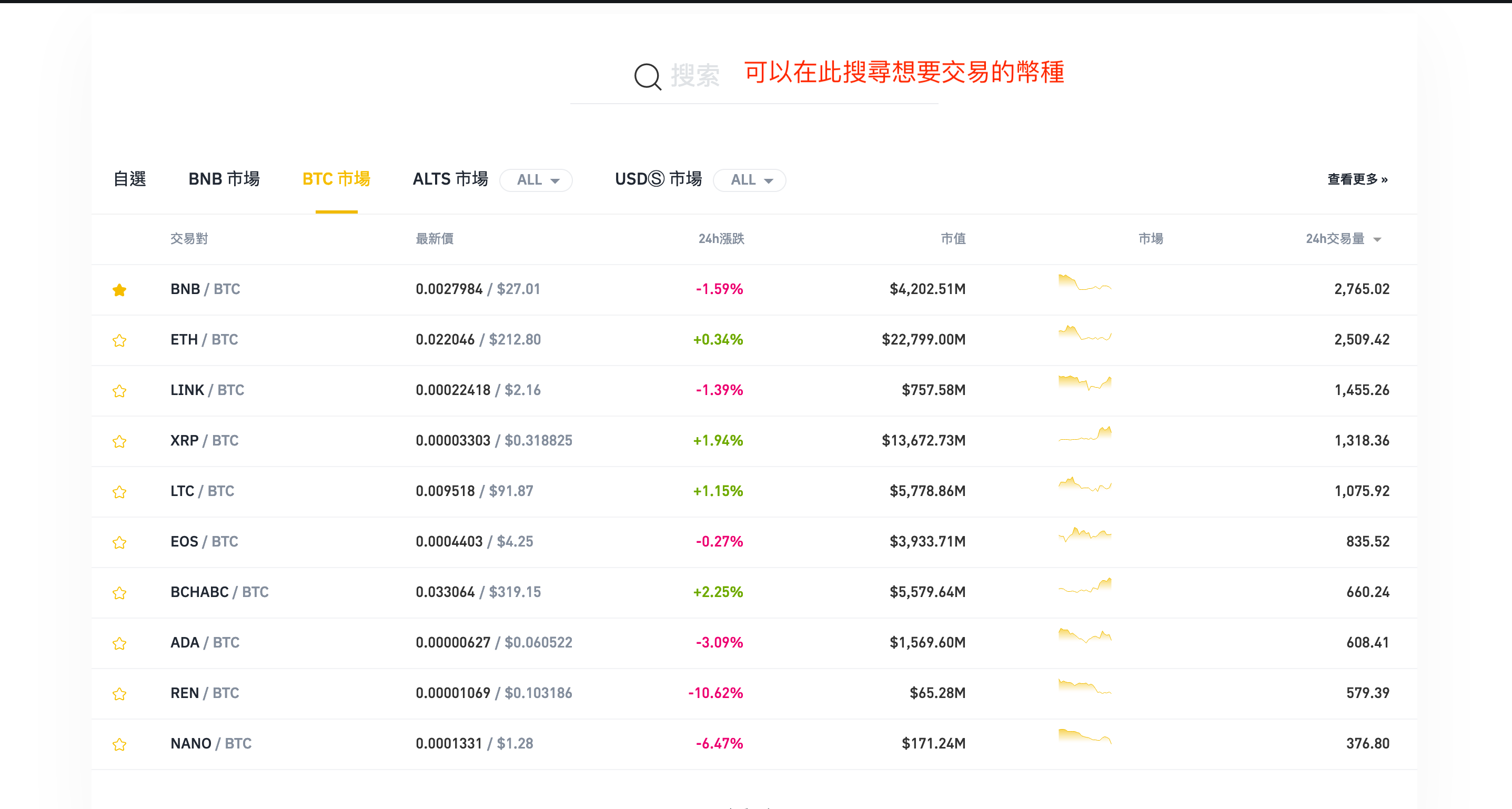Open ETH / BTC trading pair
Image resolution: width=1512 pixels, height=809 pixels.
coord(204,340)
